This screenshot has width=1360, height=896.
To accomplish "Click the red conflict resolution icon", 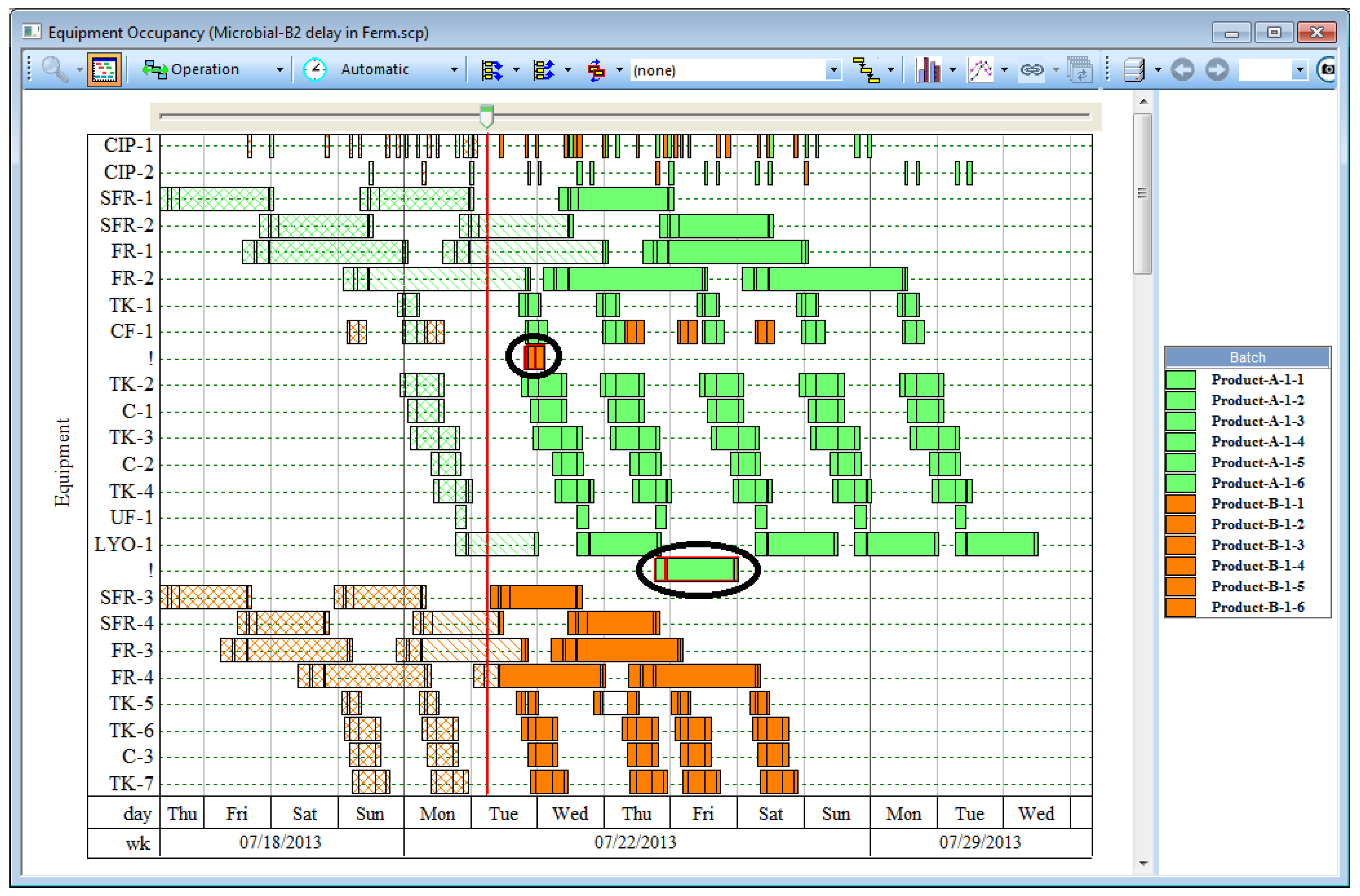I will [x=596, y=70].
